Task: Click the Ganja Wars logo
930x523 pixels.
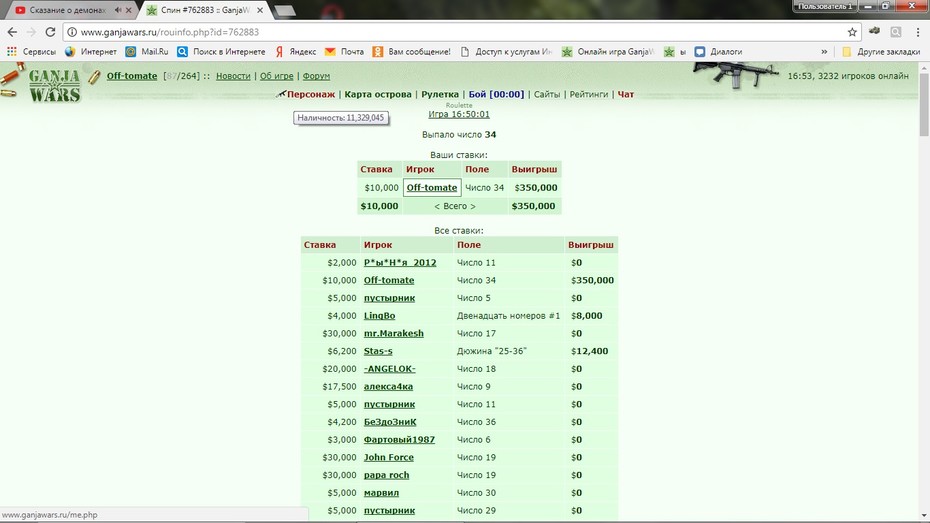Action: [53, 85]
